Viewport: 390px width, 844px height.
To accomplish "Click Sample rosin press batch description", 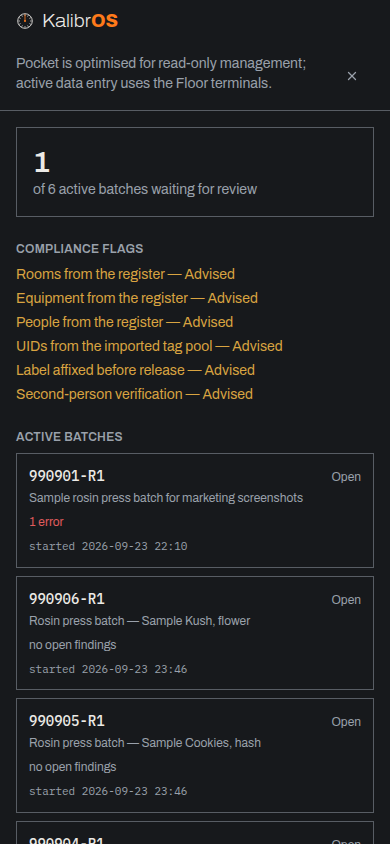I will coord(166,498).
